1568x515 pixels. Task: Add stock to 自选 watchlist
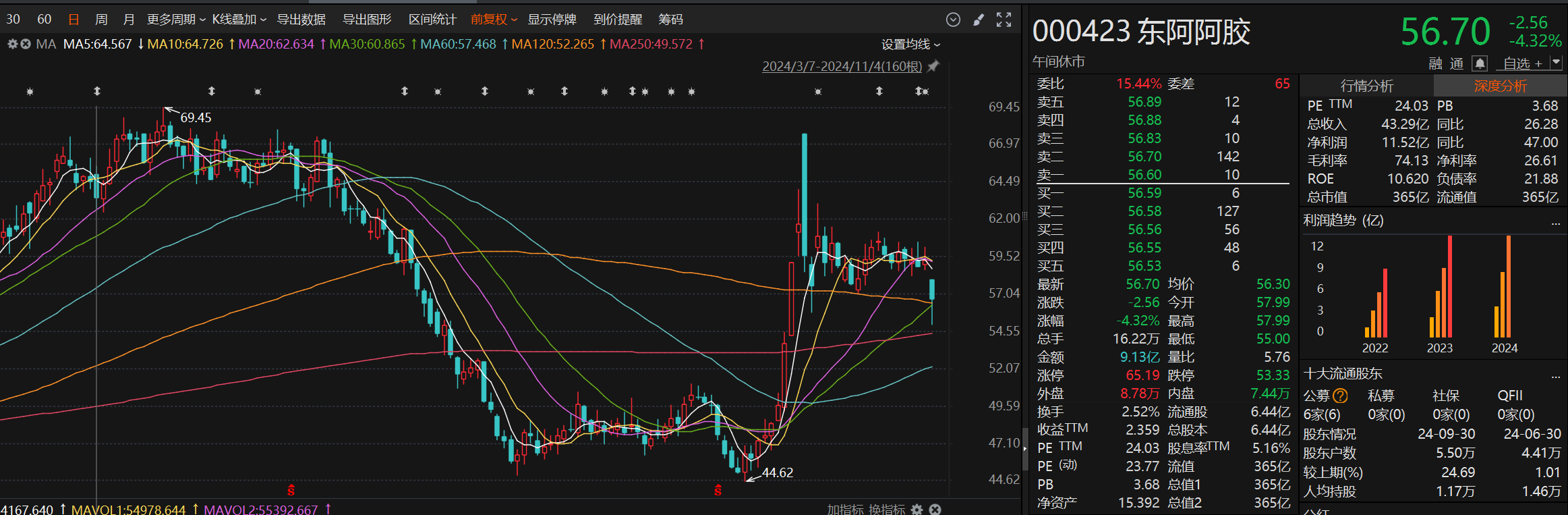coord(1523,63)
